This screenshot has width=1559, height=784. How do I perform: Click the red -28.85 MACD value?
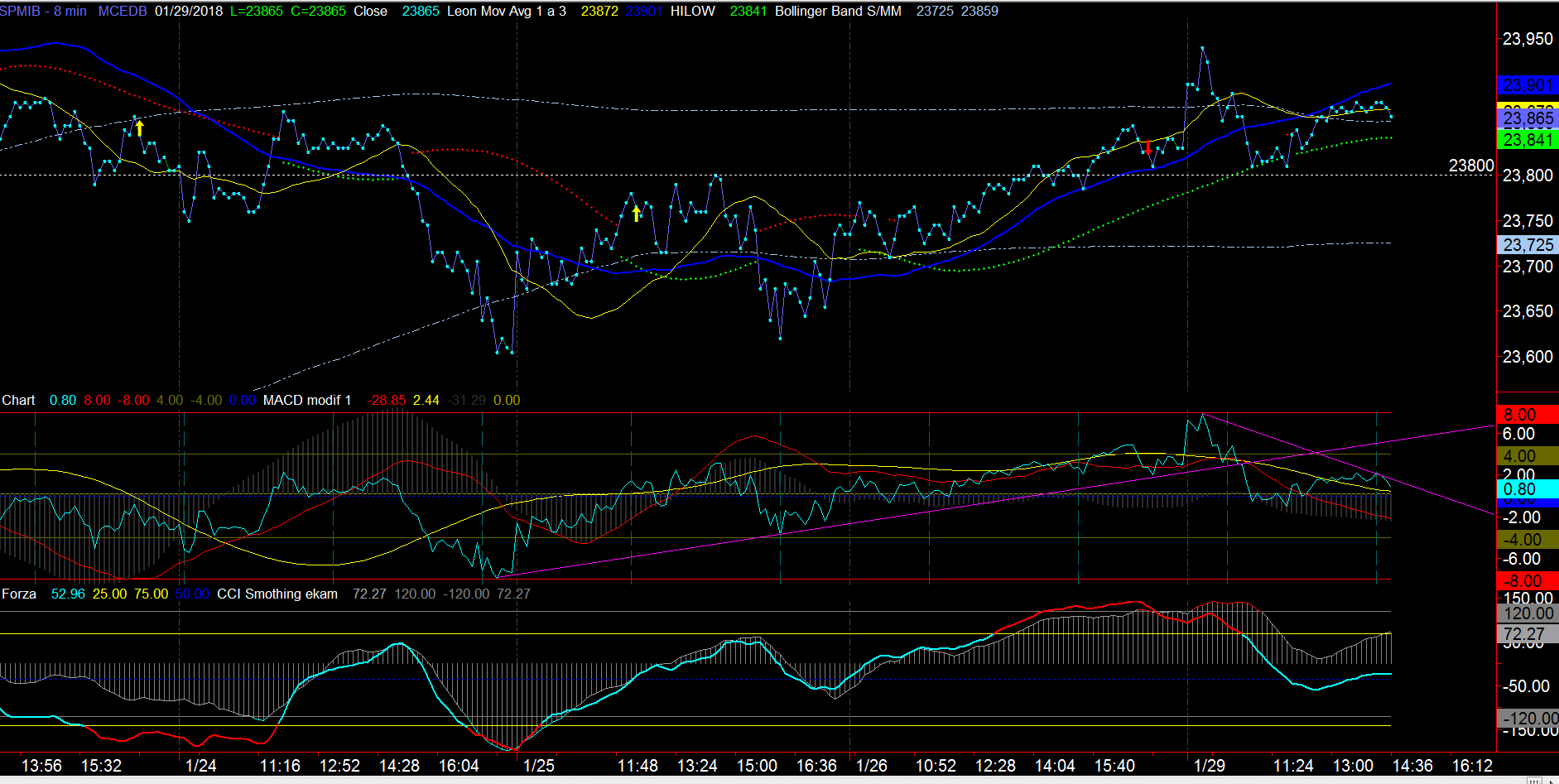coord(387,401)
